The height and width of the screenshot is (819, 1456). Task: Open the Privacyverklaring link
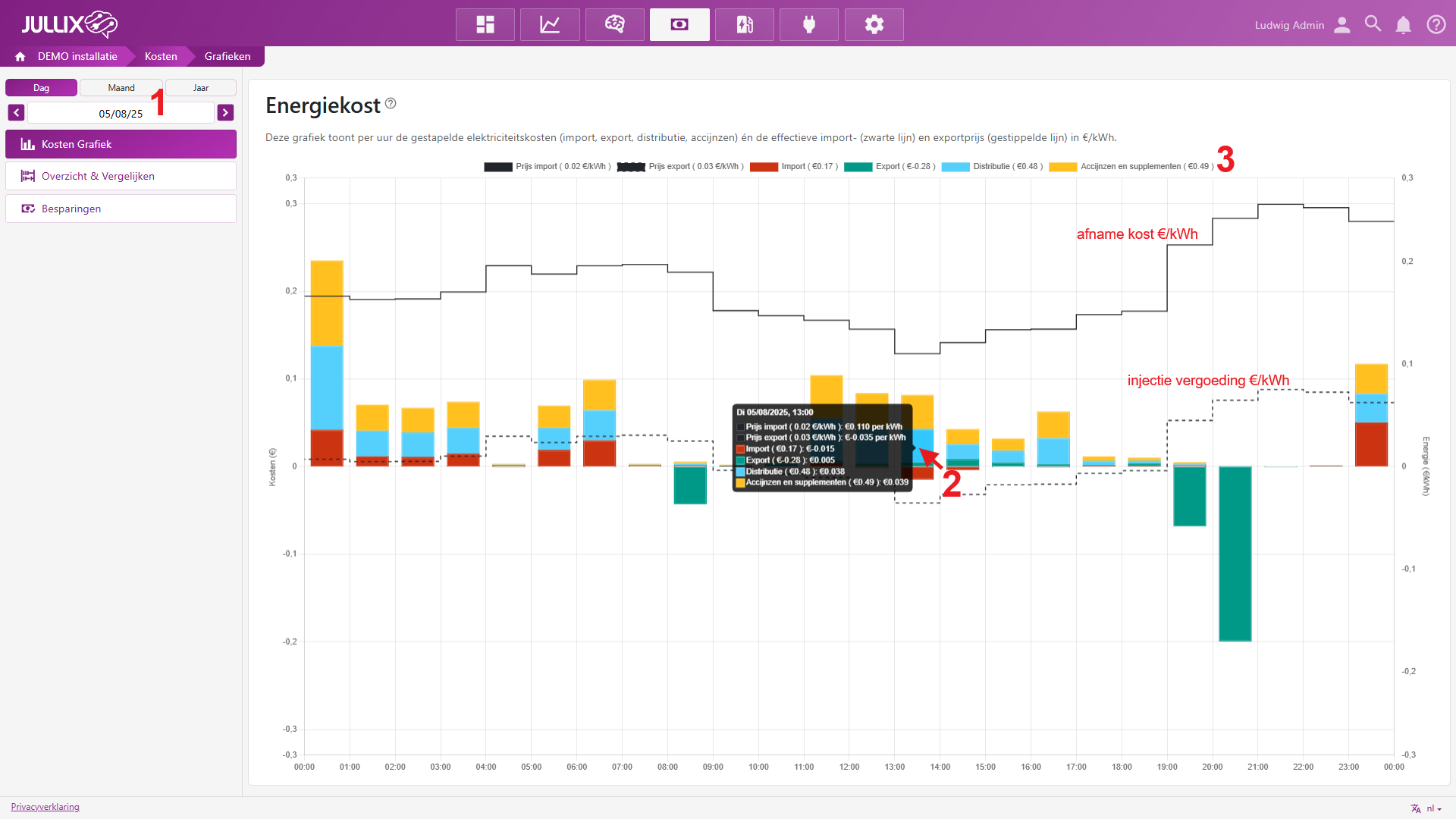tap(45, 807)
